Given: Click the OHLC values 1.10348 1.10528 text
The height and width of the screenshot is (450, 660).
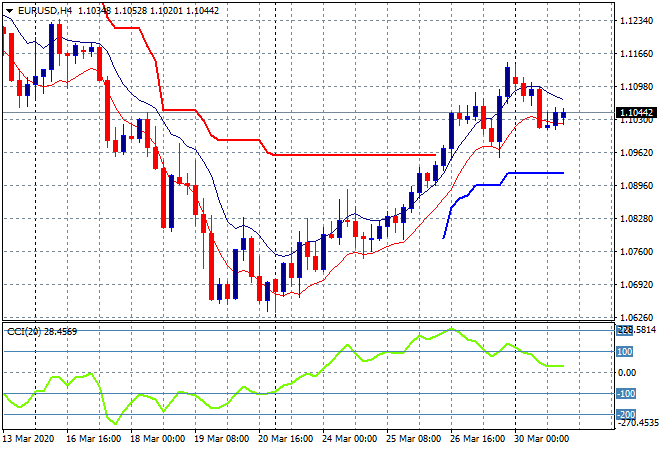Looking at the screenshot, I should click(112, 11).
